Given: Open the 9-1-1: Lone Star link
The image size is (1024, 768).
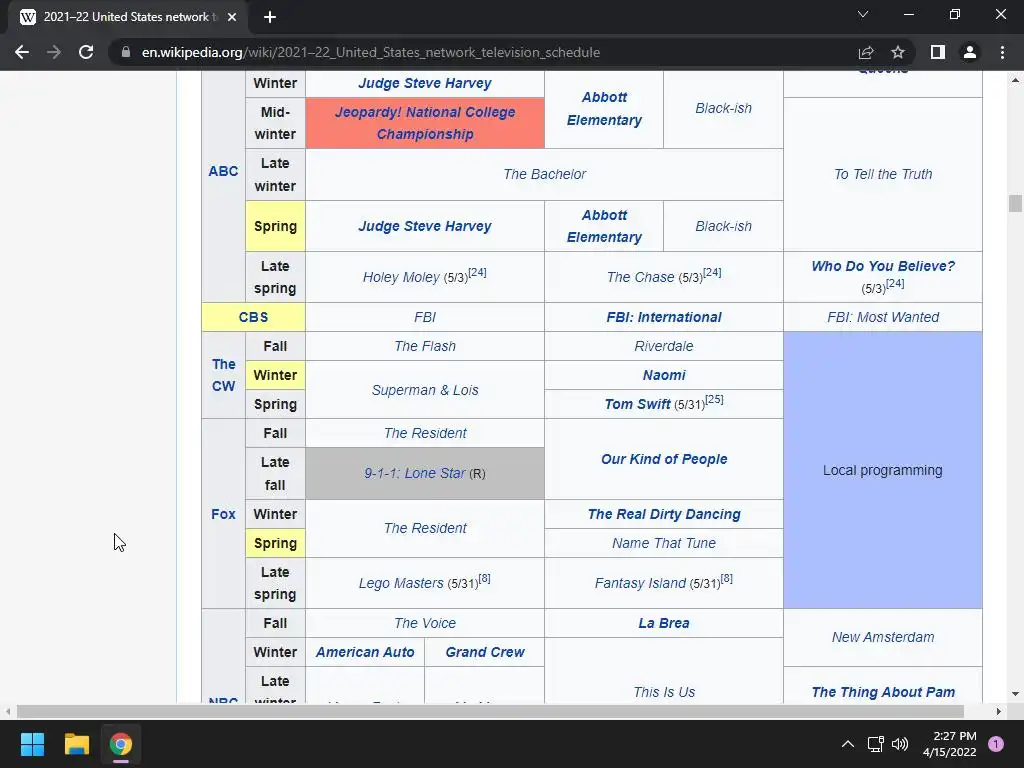Looking at the screenshot, I should (x=415, y=473).
